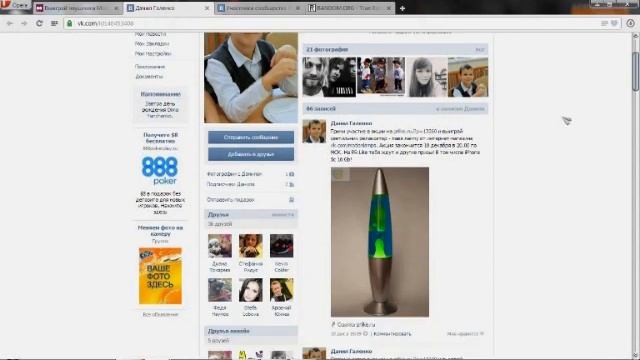640x360 pixels.
Task: Open the lava lamp post image
Action: click(x=380, y=242)
